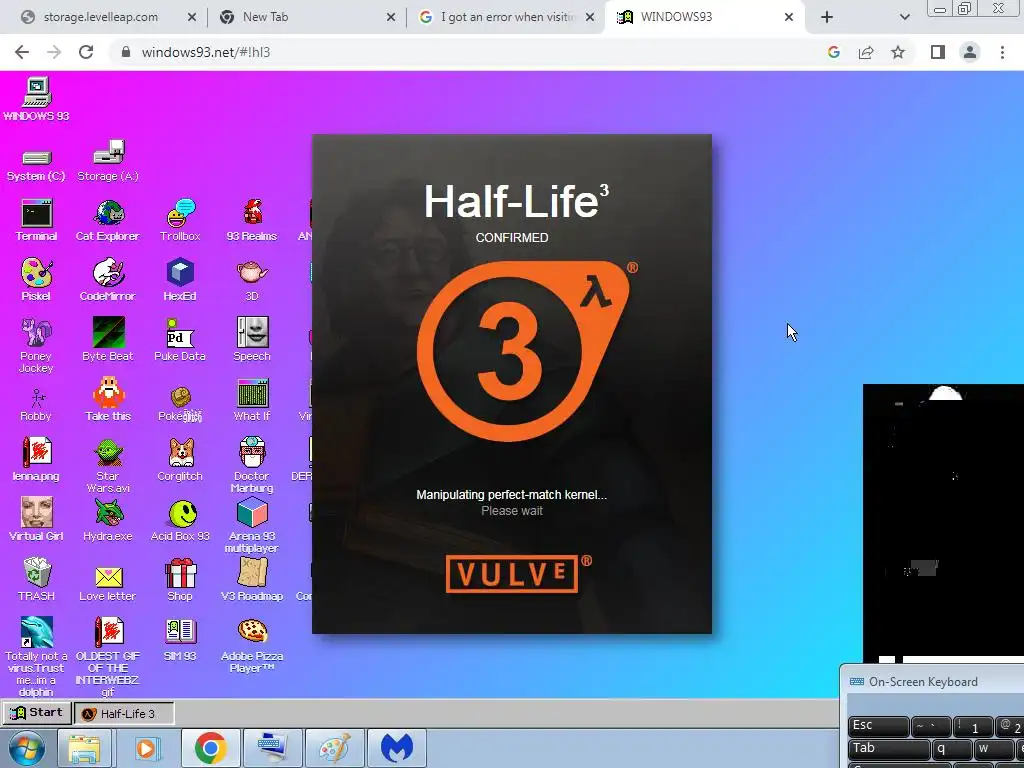Screen dimensions: 1024x768
Task: Launch the Poney Jockey icon
Action: [36, 345]
